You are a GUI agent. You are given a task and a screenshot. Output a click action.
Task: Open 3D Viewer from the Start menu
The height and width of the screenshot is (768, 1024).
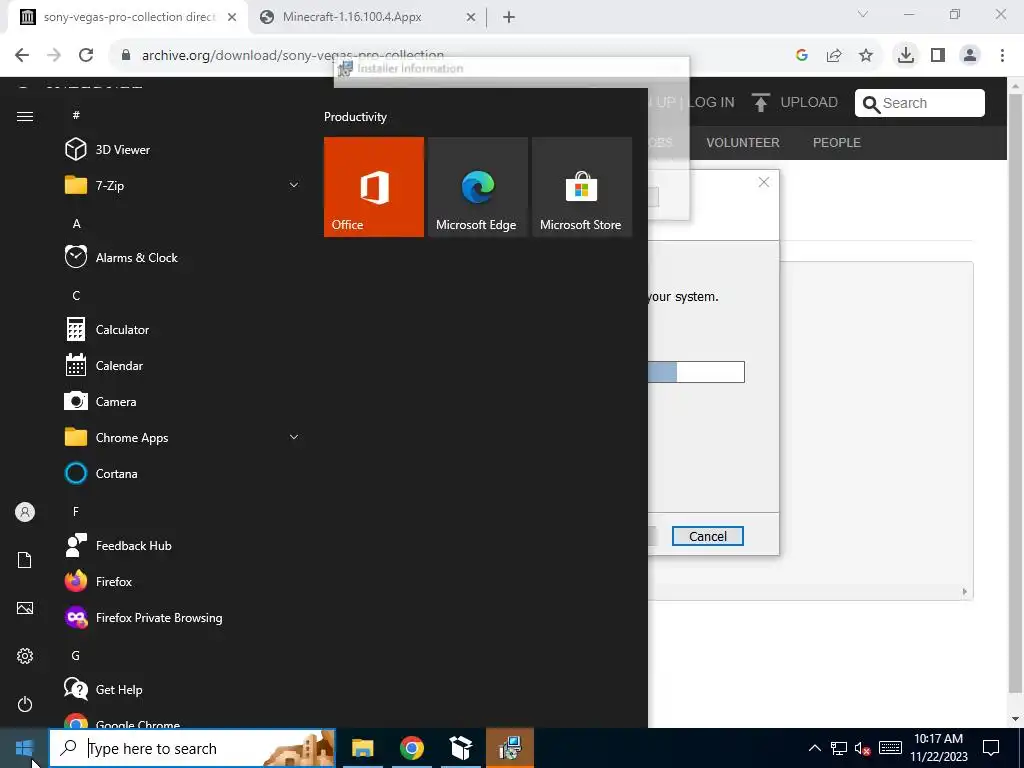coord(183,150)
